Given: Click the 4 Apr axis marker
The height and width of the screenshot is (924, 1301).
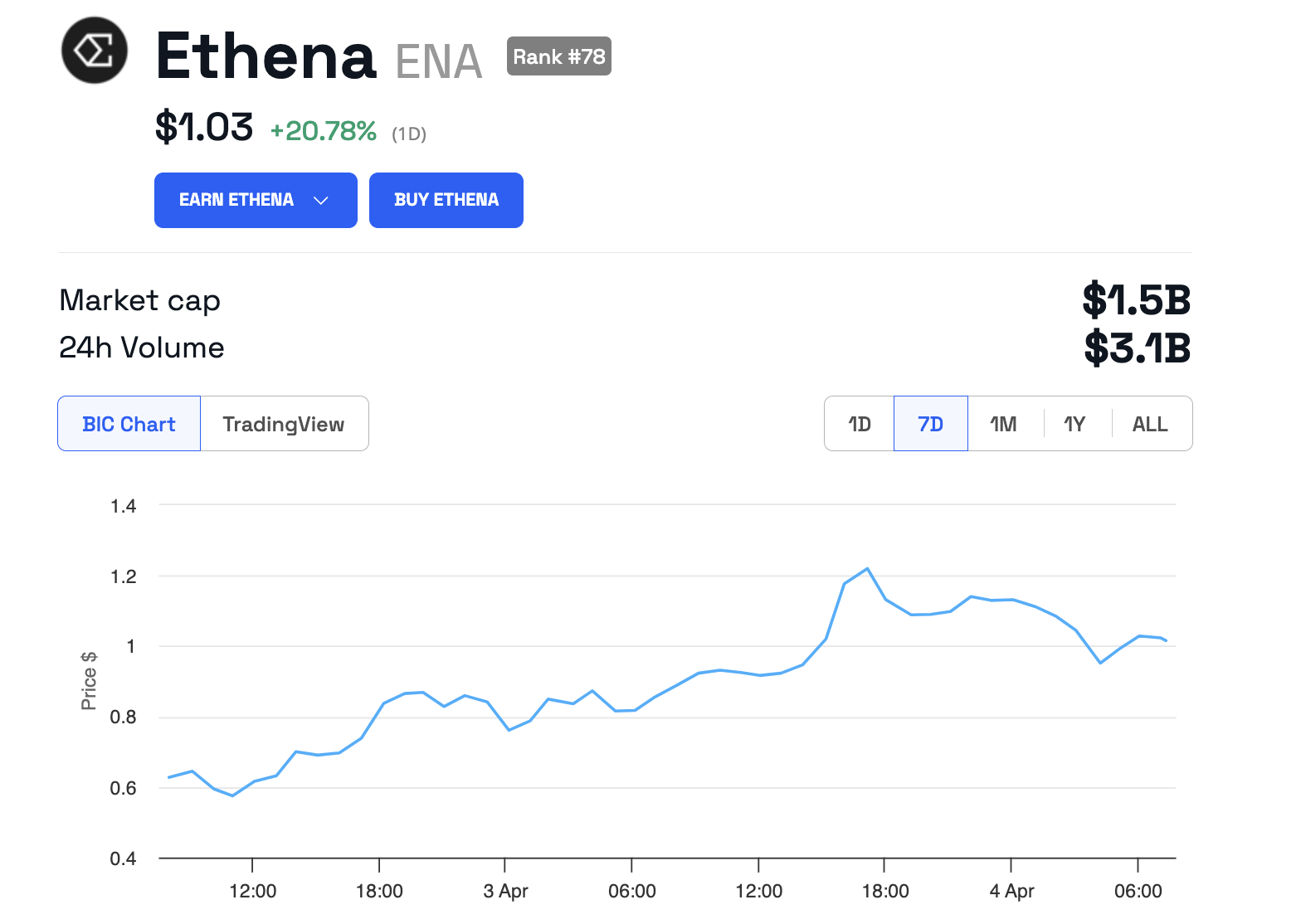Looking at the screenshot, I should 1011,891.
